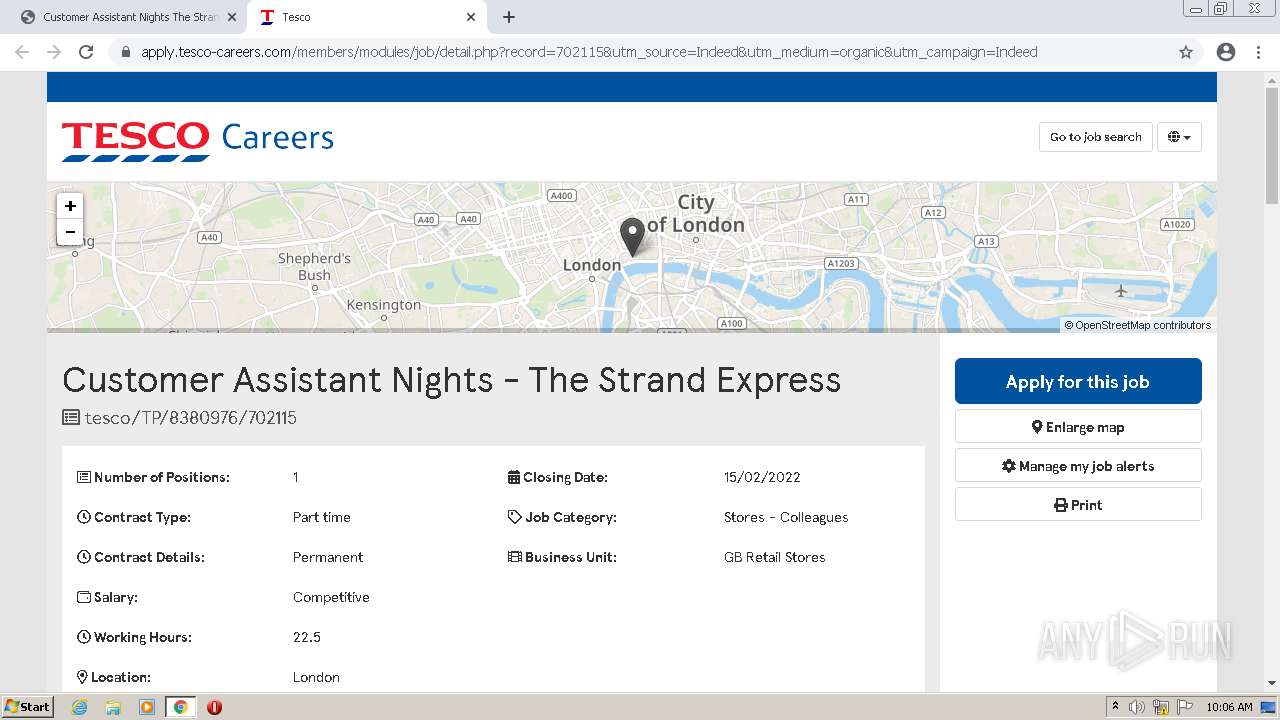Click the map location pin marker
This screenshot has height=720, width=1280.
pos(632,237)
